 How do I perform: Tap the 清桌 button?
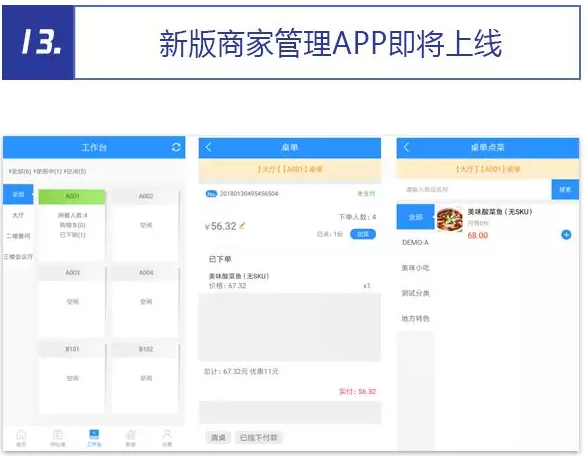click(x=218, y=438)
